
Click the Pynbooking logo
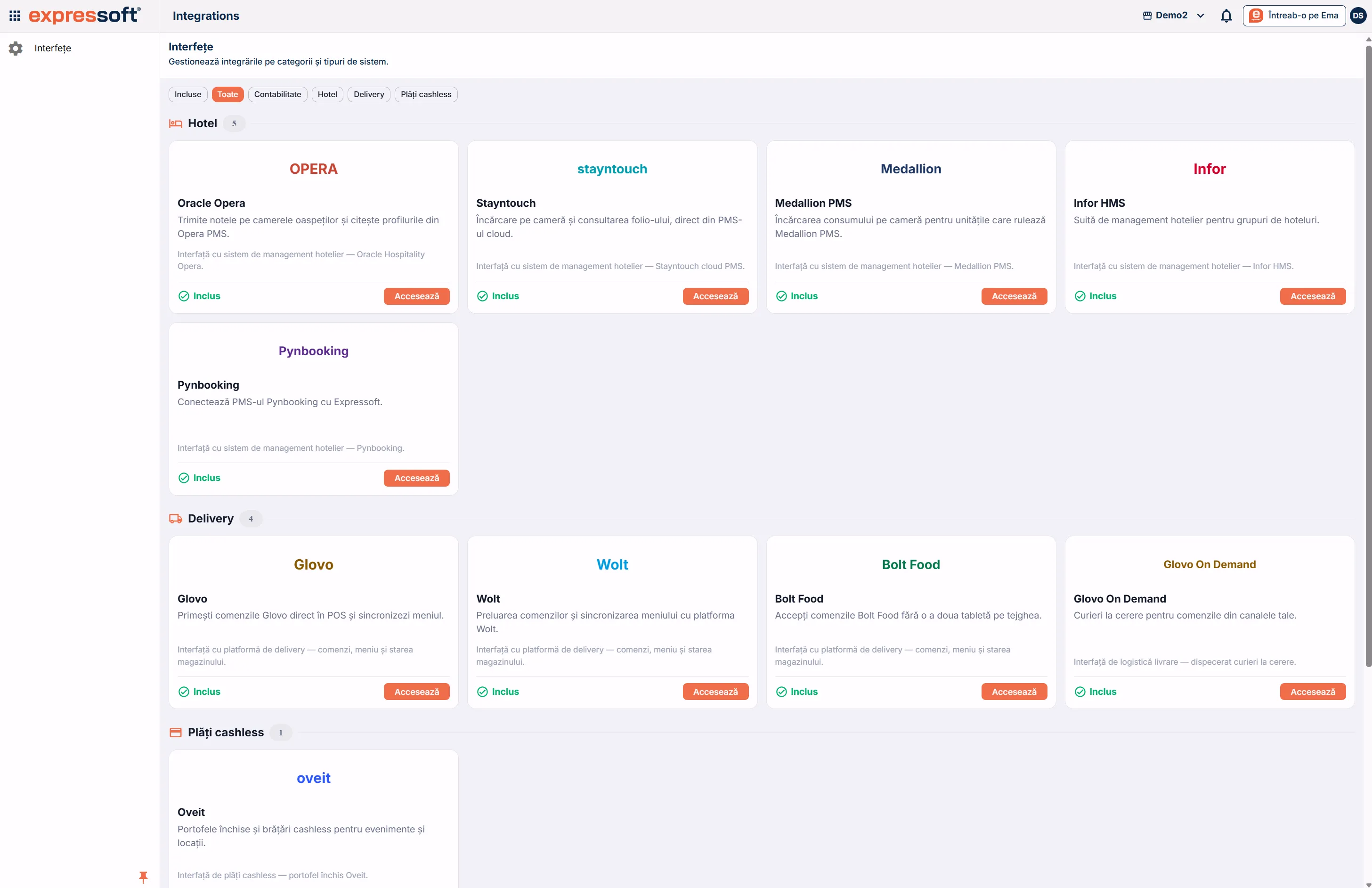click(x=314, y=351)
